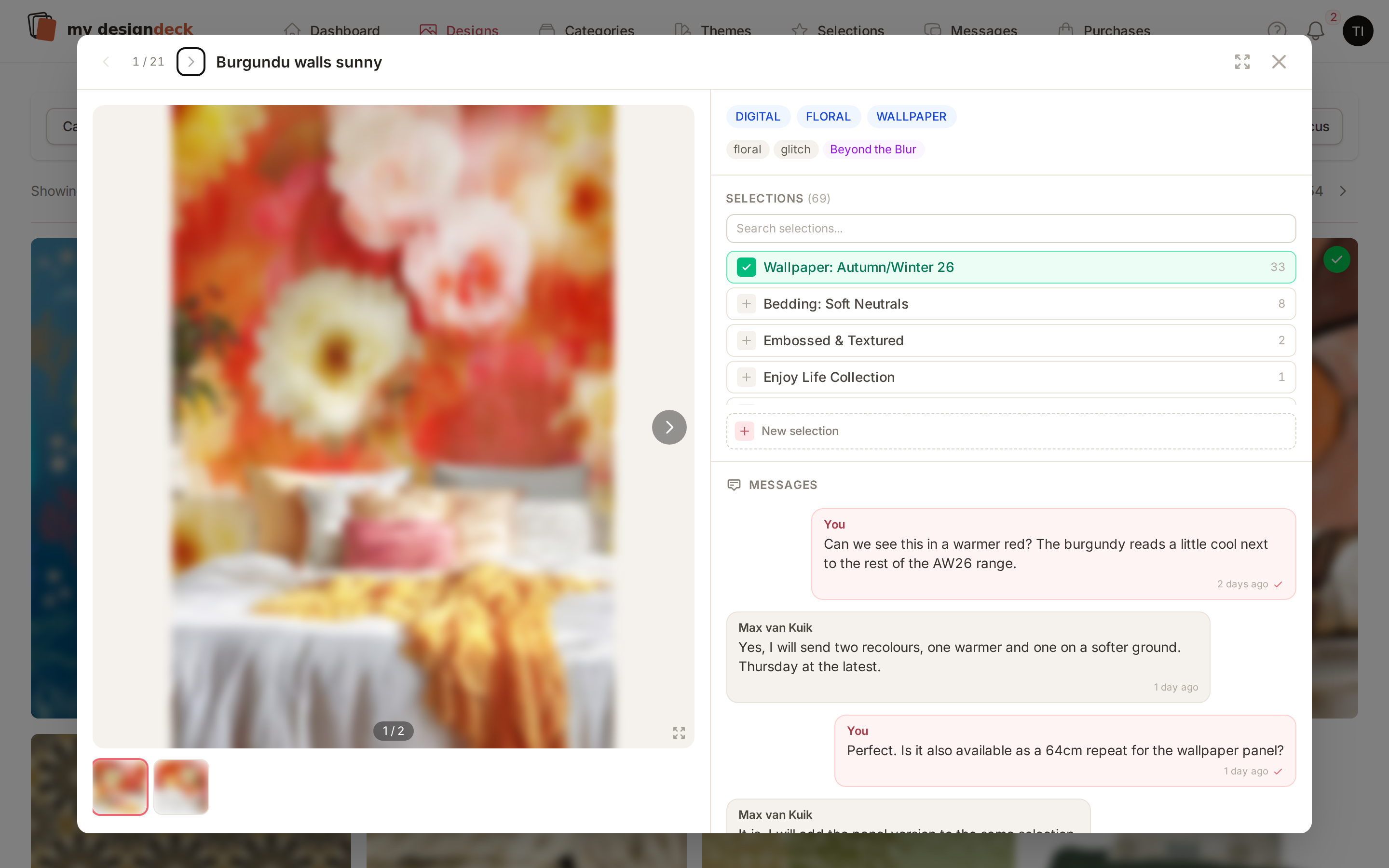Open the Categories tab
The height and width of the screenshot is (868, 1389).
[586, 30]
